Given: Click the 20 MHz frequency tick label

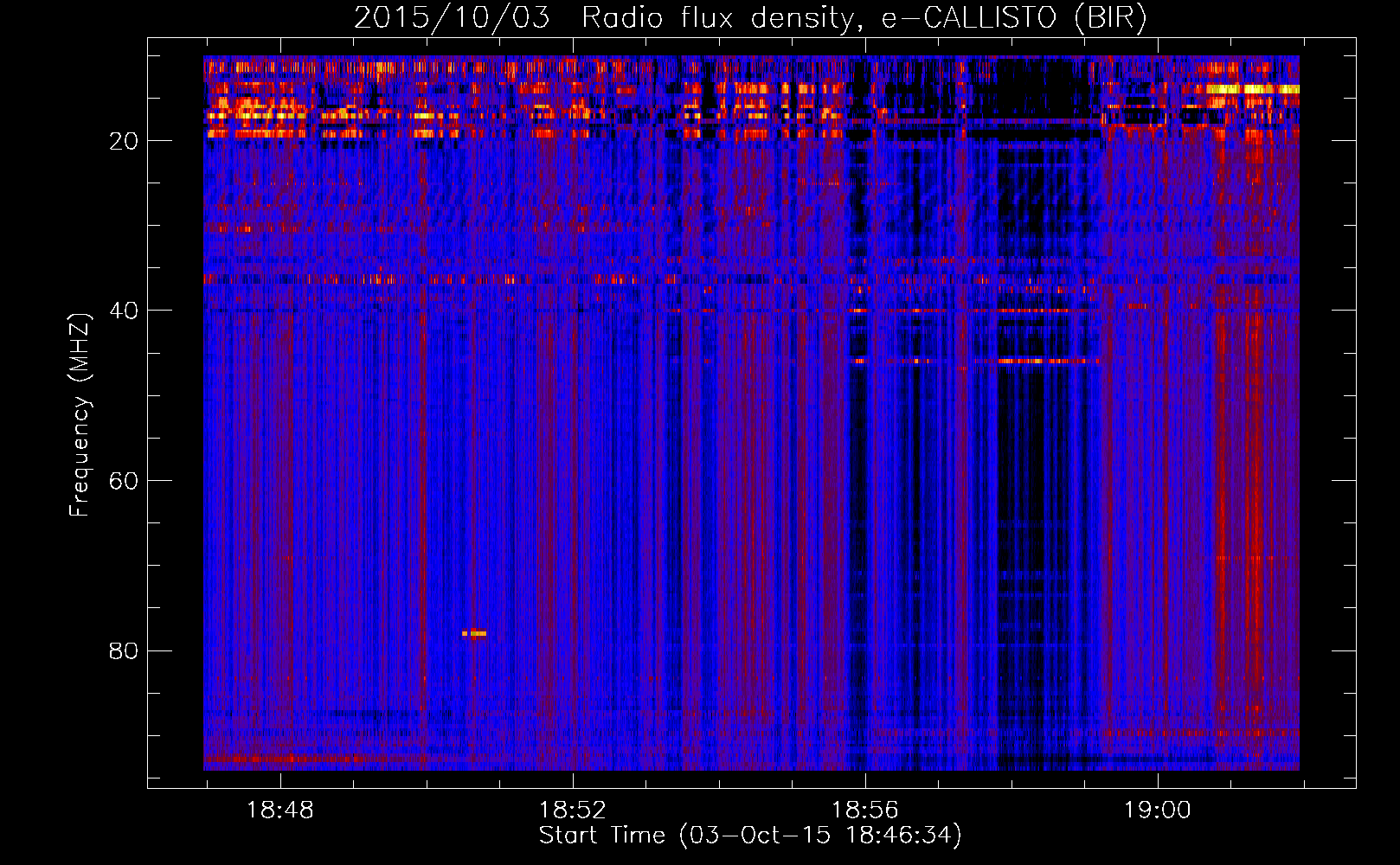Looking at the screenshot, I should click(124, 141).
